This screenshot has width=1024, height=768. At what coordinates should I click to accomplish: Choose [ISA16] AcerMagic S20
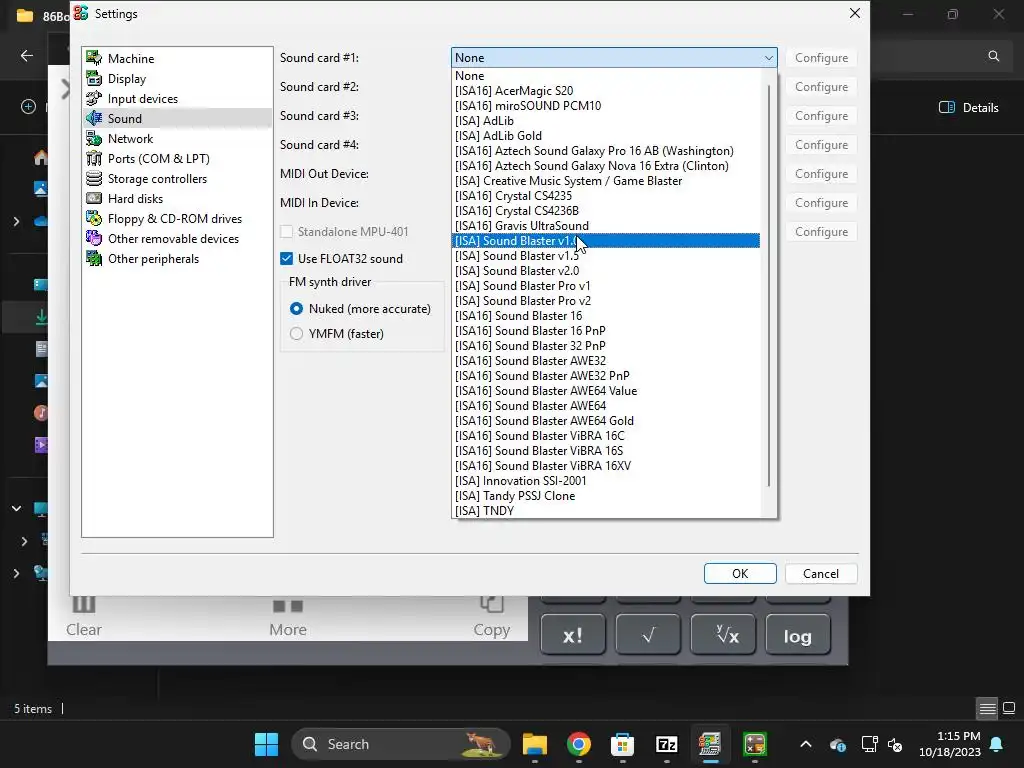pyautogui.click(x=606, y=91)
